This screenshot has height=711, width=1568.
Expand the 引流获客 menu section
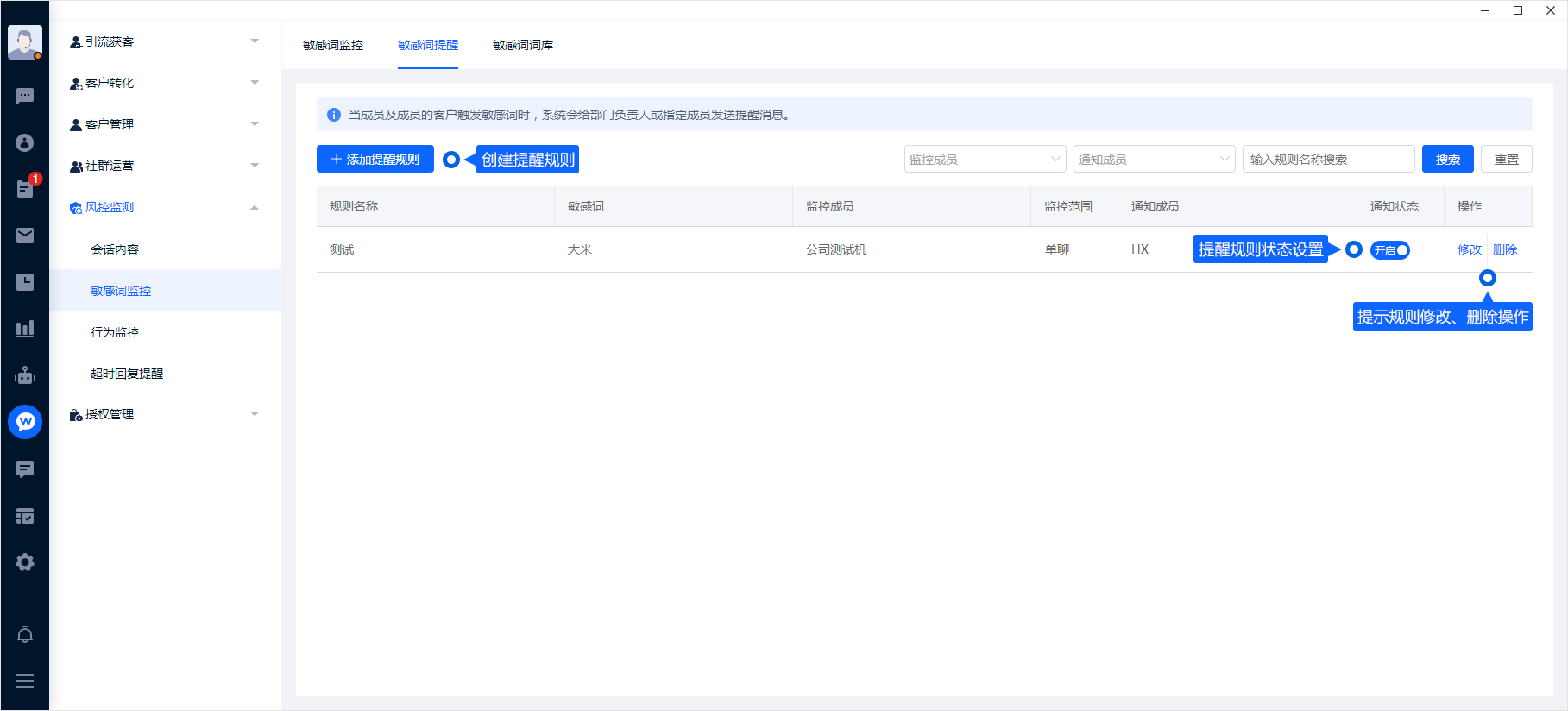coord(164,41)
